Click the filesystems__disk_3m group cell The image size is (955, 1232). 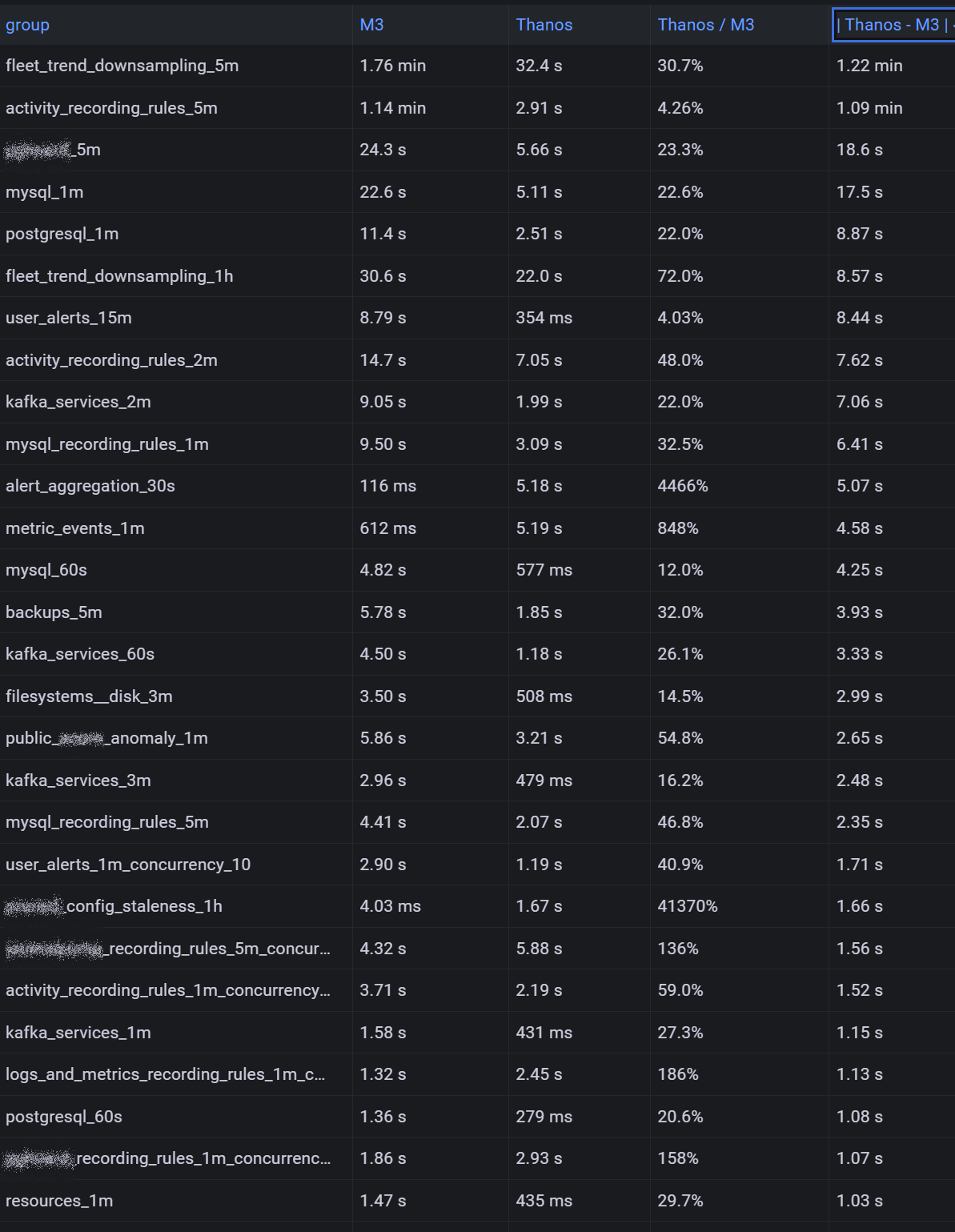[x=89, y=696]
